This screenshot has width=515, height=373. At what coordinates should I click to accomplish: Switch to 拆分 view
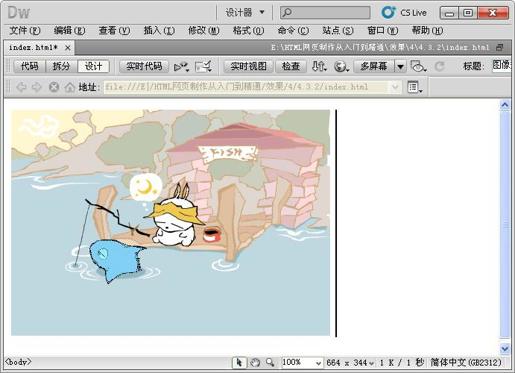coord(61,66)
